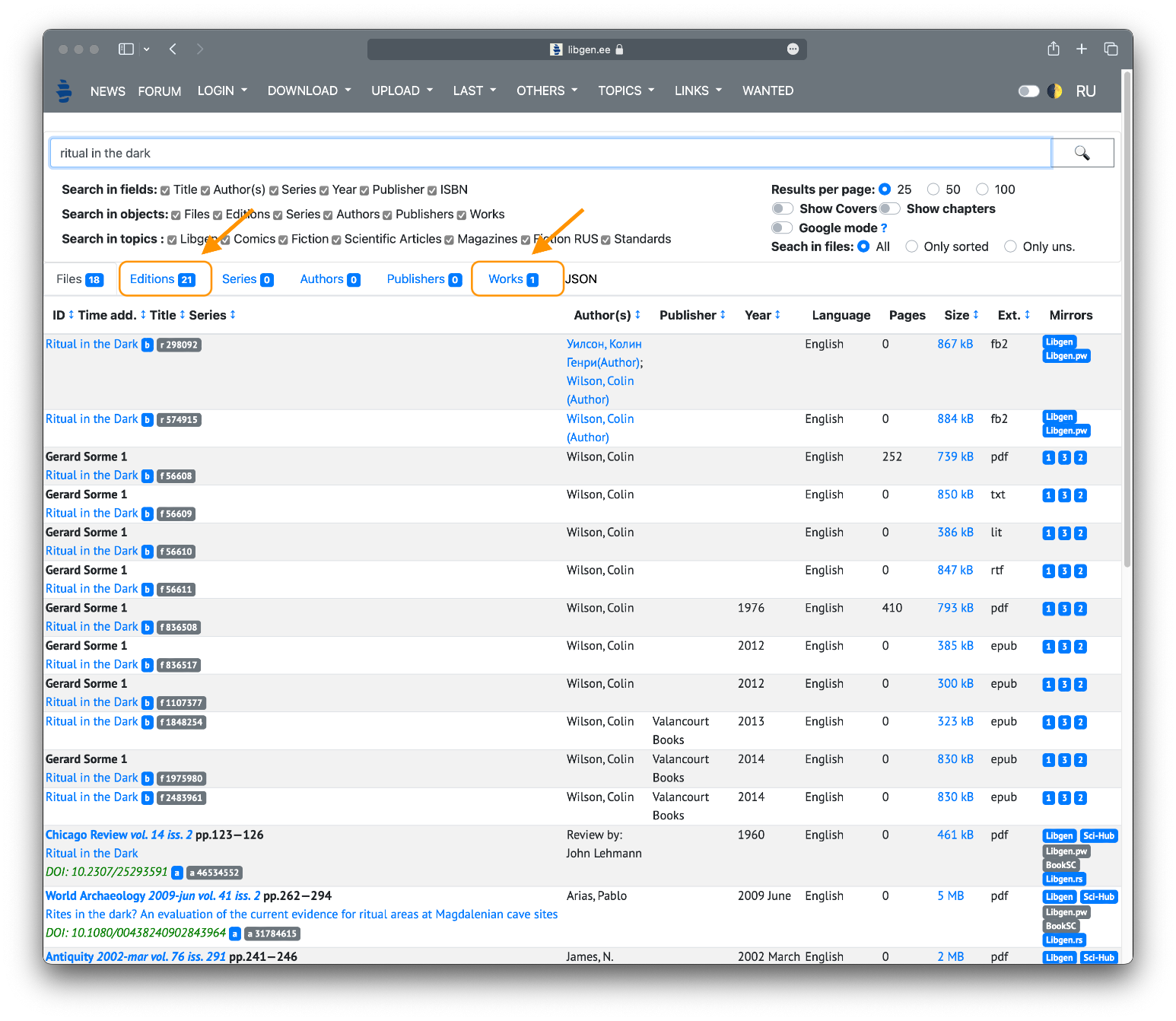This screenshot has width=1176, height=1021.
Task: Click the search query input field
Action: pos(549,153)
